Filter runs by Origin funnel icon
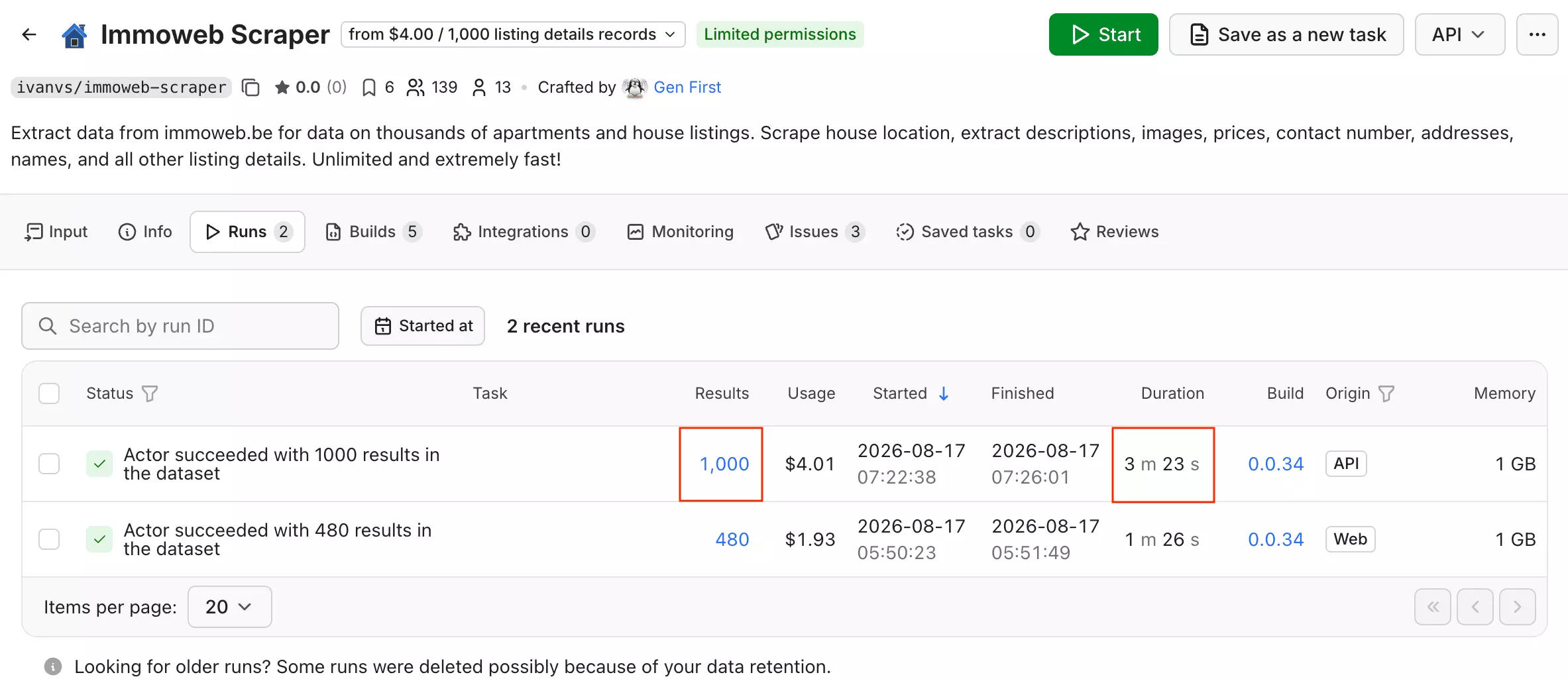 click(x=1386, y=393)
